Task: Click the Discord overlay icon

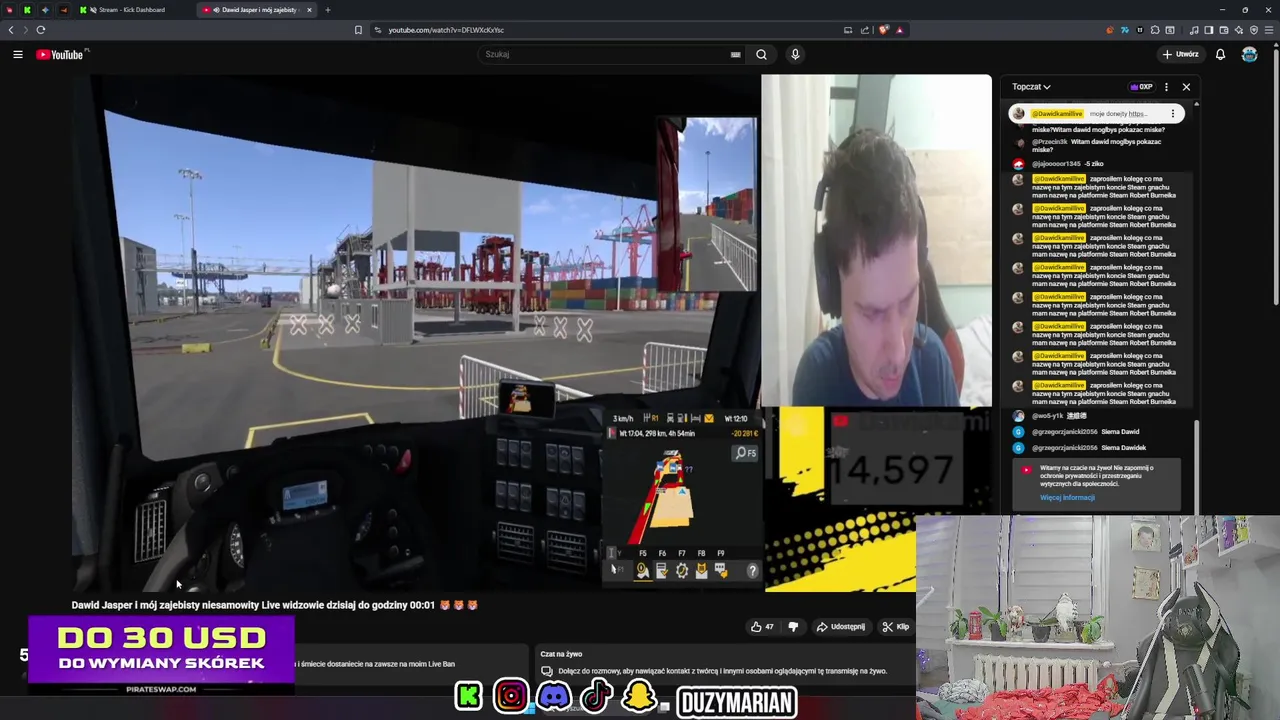Action: coord(554,696)
